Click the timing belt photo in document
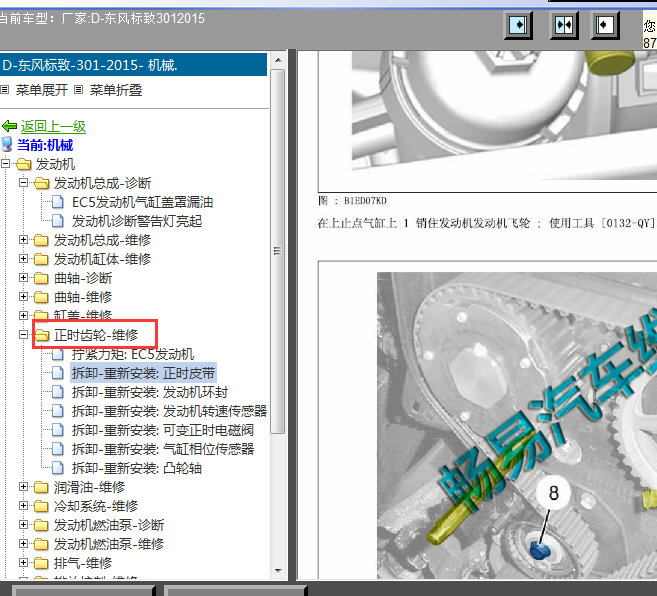 click(517, 425)
